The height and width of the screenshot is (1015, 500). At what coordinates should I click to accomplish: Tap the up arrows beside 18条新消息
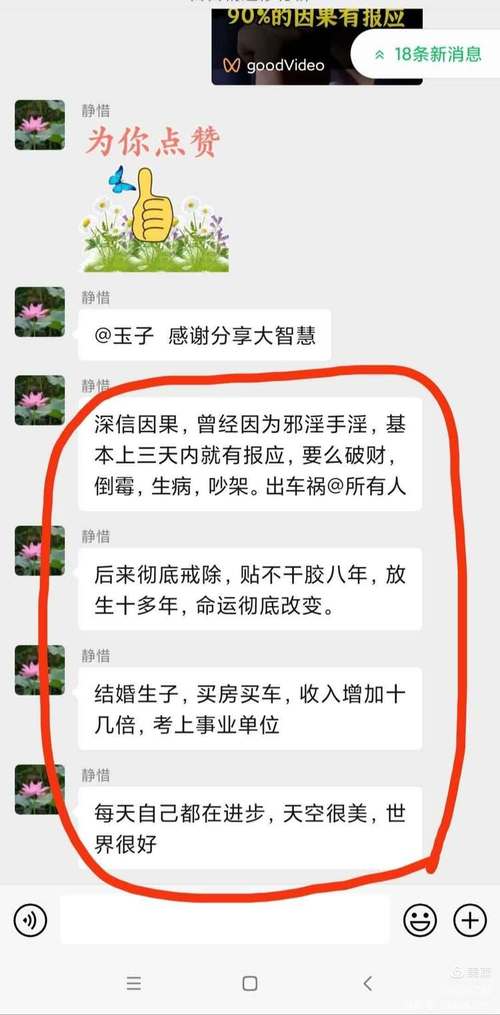380,55
